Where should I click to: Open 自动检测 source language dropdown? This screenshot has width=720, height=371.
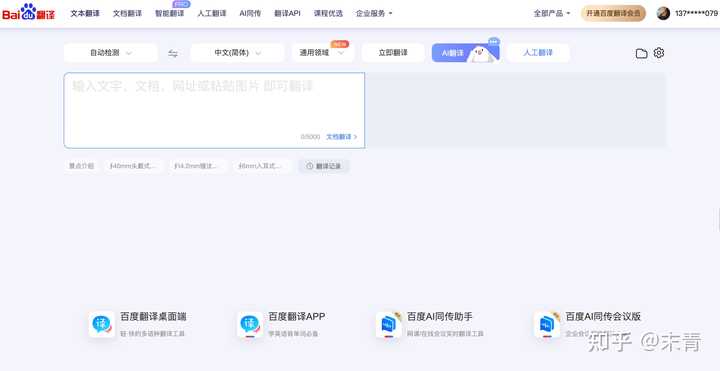[x=111, y=53]
